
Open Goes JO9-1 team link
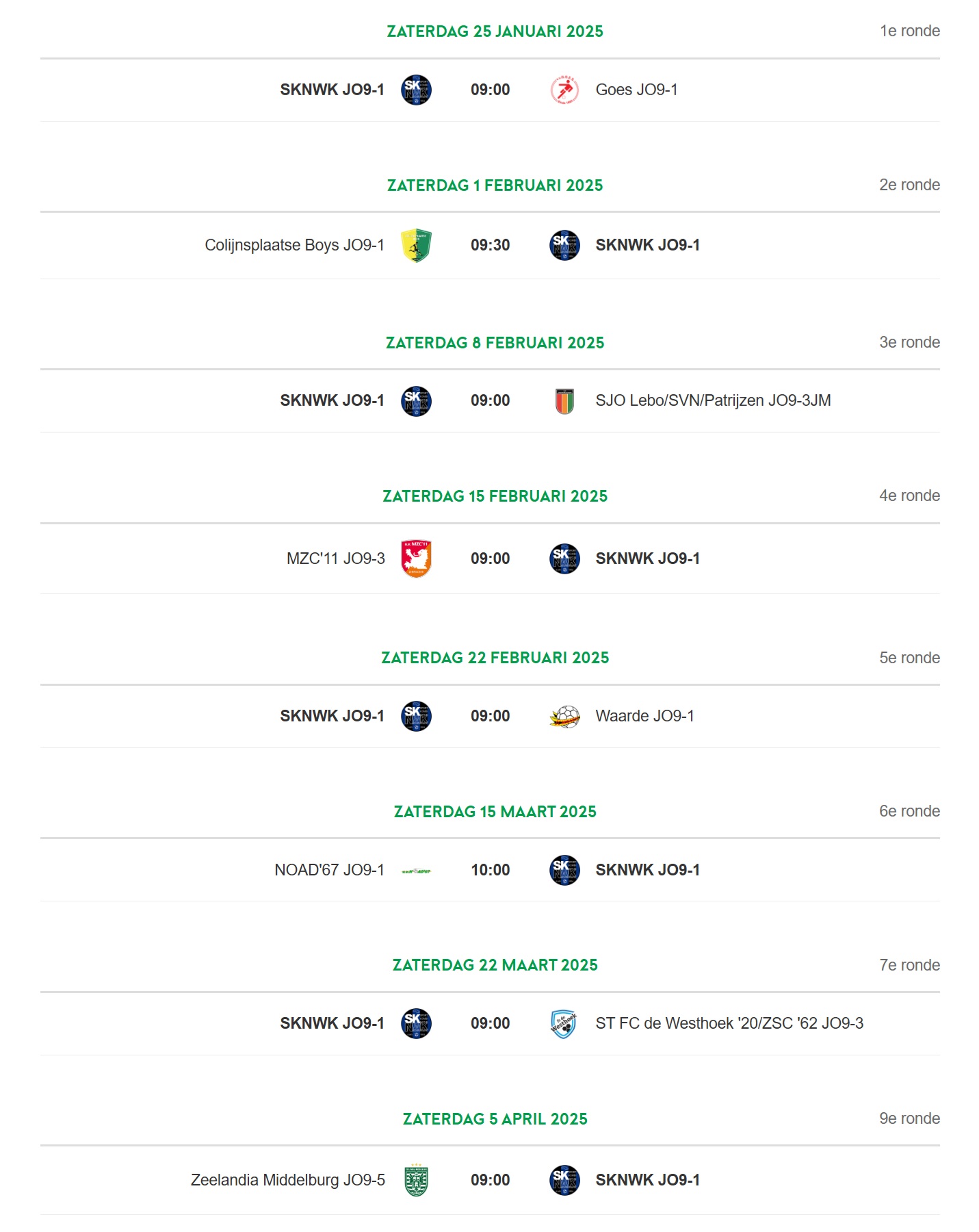pos(636,90)
